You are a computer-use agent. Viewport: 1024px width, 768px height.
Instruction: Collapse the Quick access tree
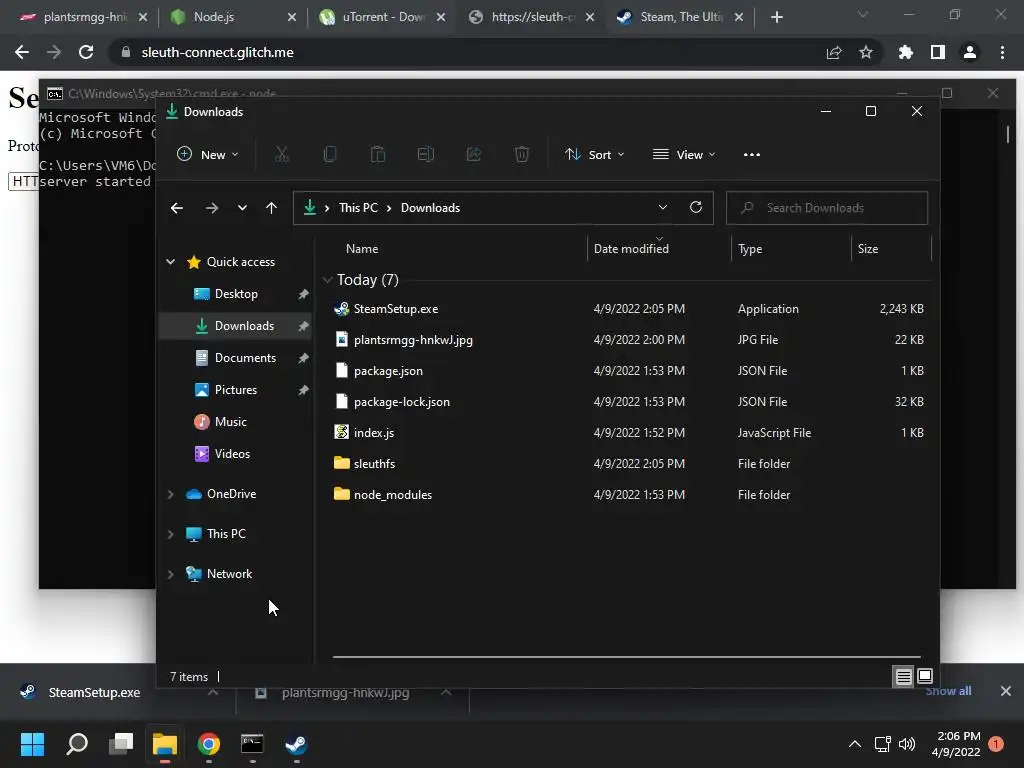click(x=170, y=262)
